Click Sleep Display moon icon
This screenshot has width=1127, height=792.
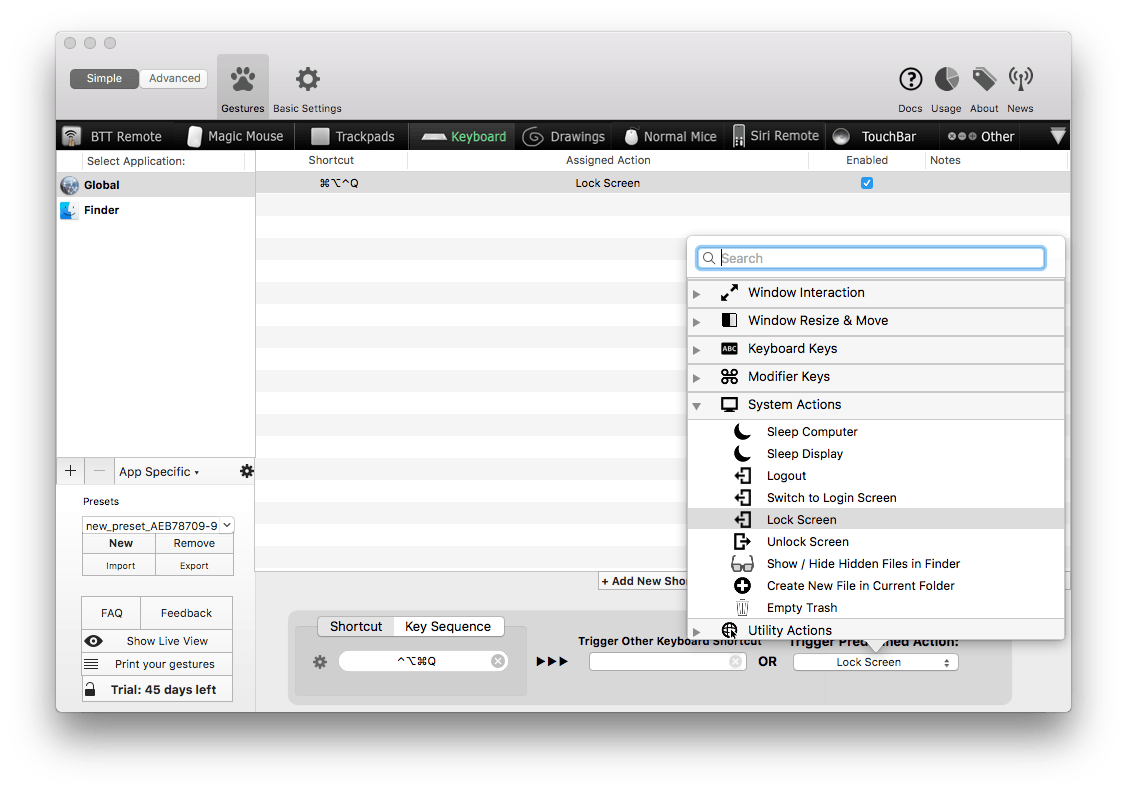[x=742, y=453]
